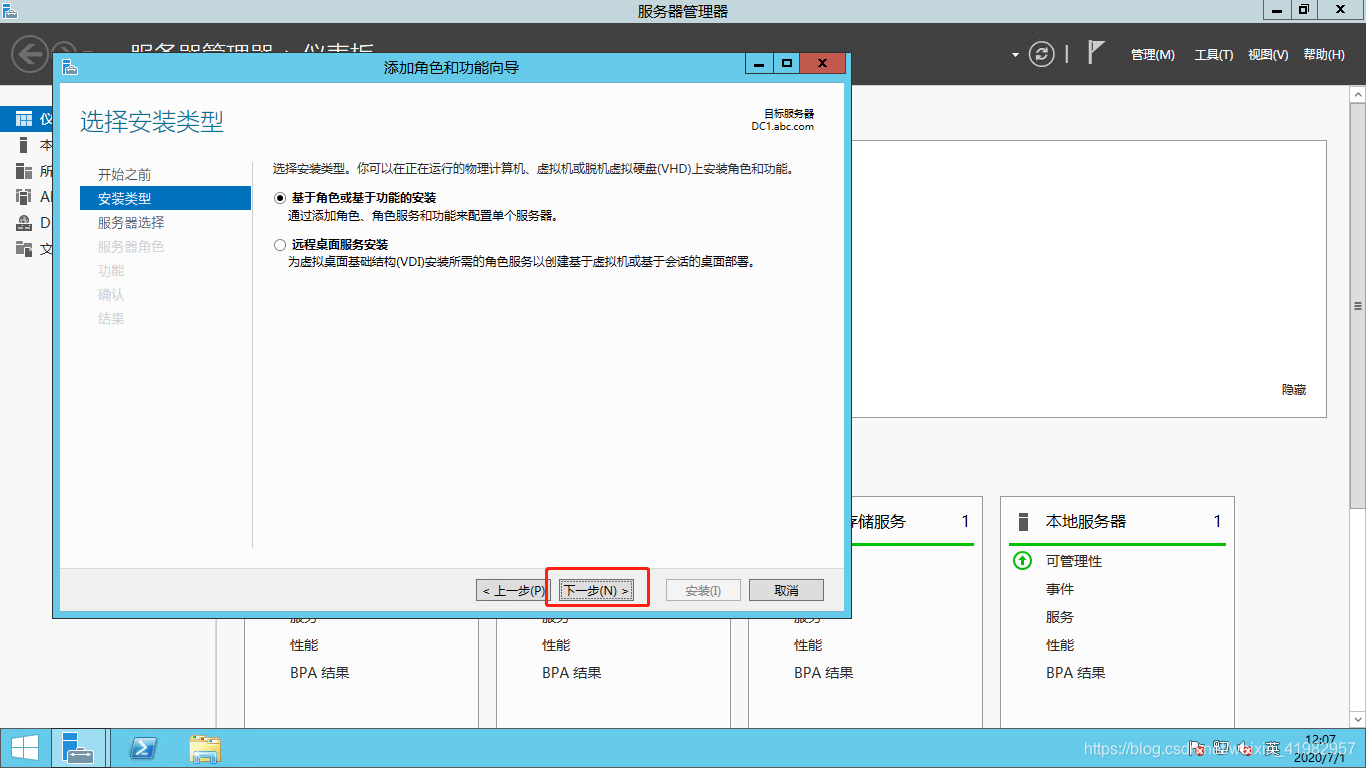The height and width of the screenshot is (768, 1366).
Task: Select the dashboard grid icon in the sidebar
Action: click(x=24, y=119)
